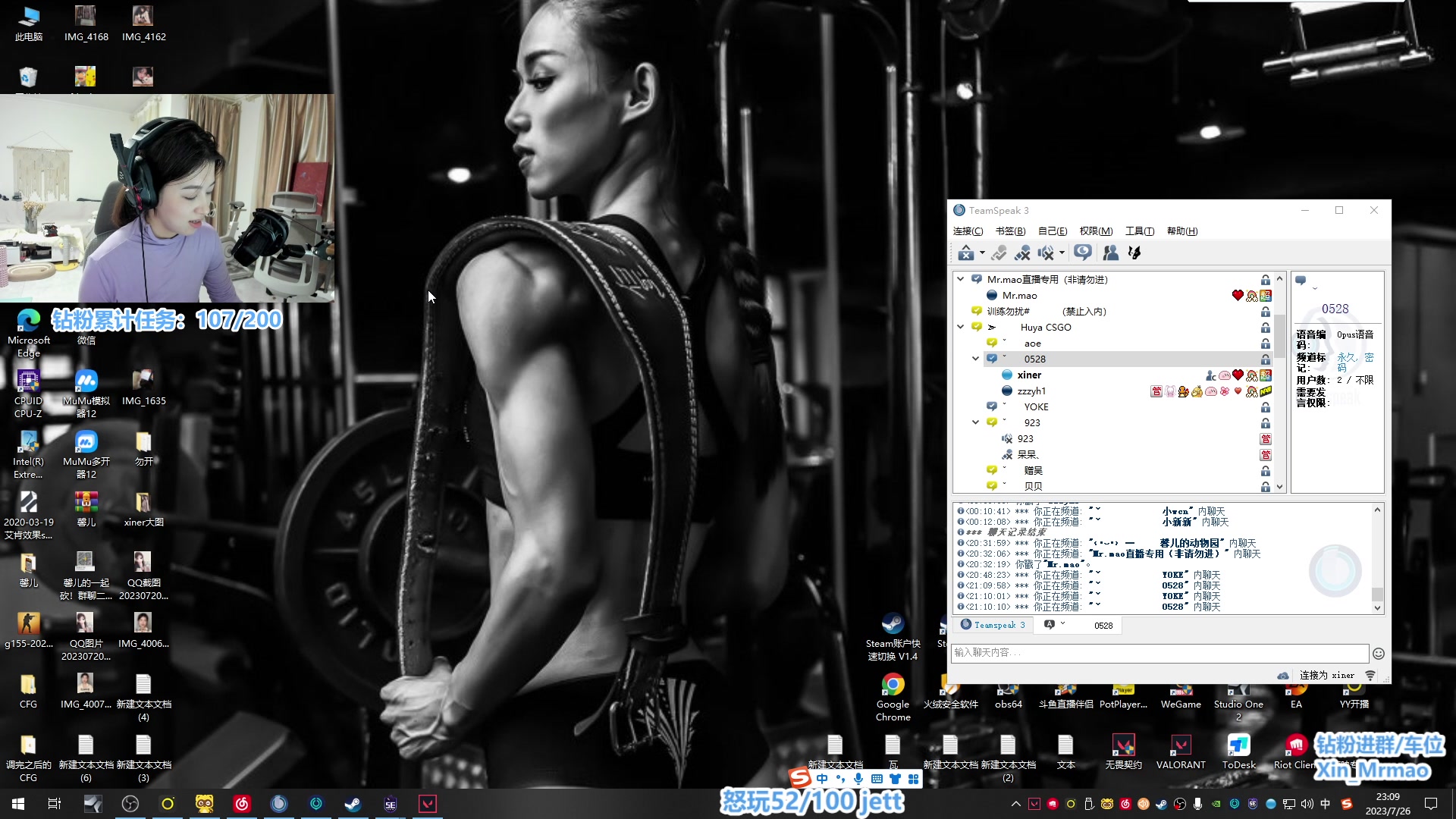Viewport: 1456px width, 819px height.
Task: Click the TeamSpeak disconnect from server icon
Action: [x=965, y=253]
